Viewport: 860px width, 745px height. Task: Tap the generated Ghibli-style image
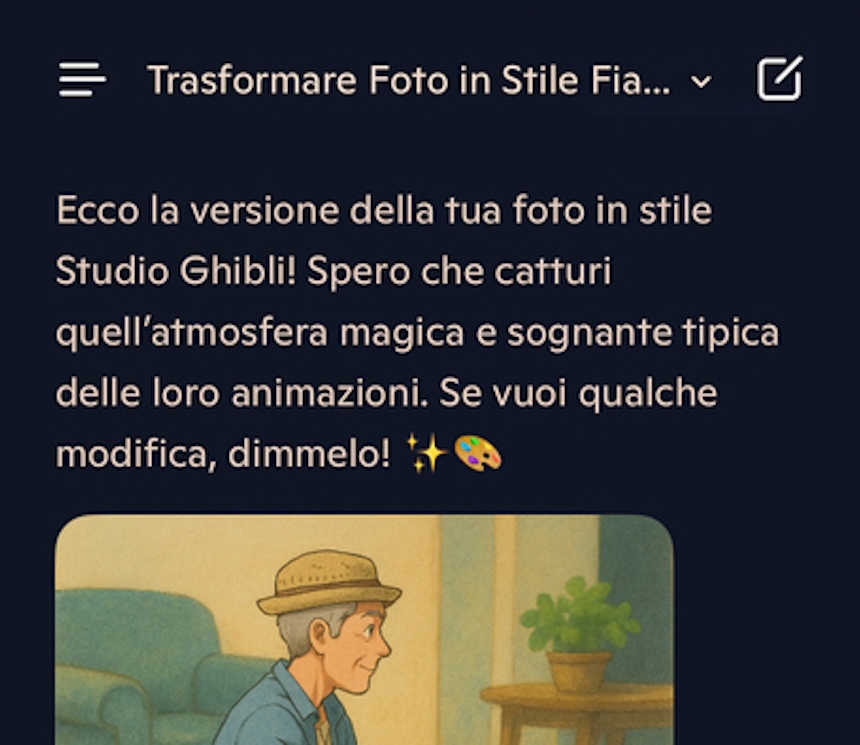364,629
